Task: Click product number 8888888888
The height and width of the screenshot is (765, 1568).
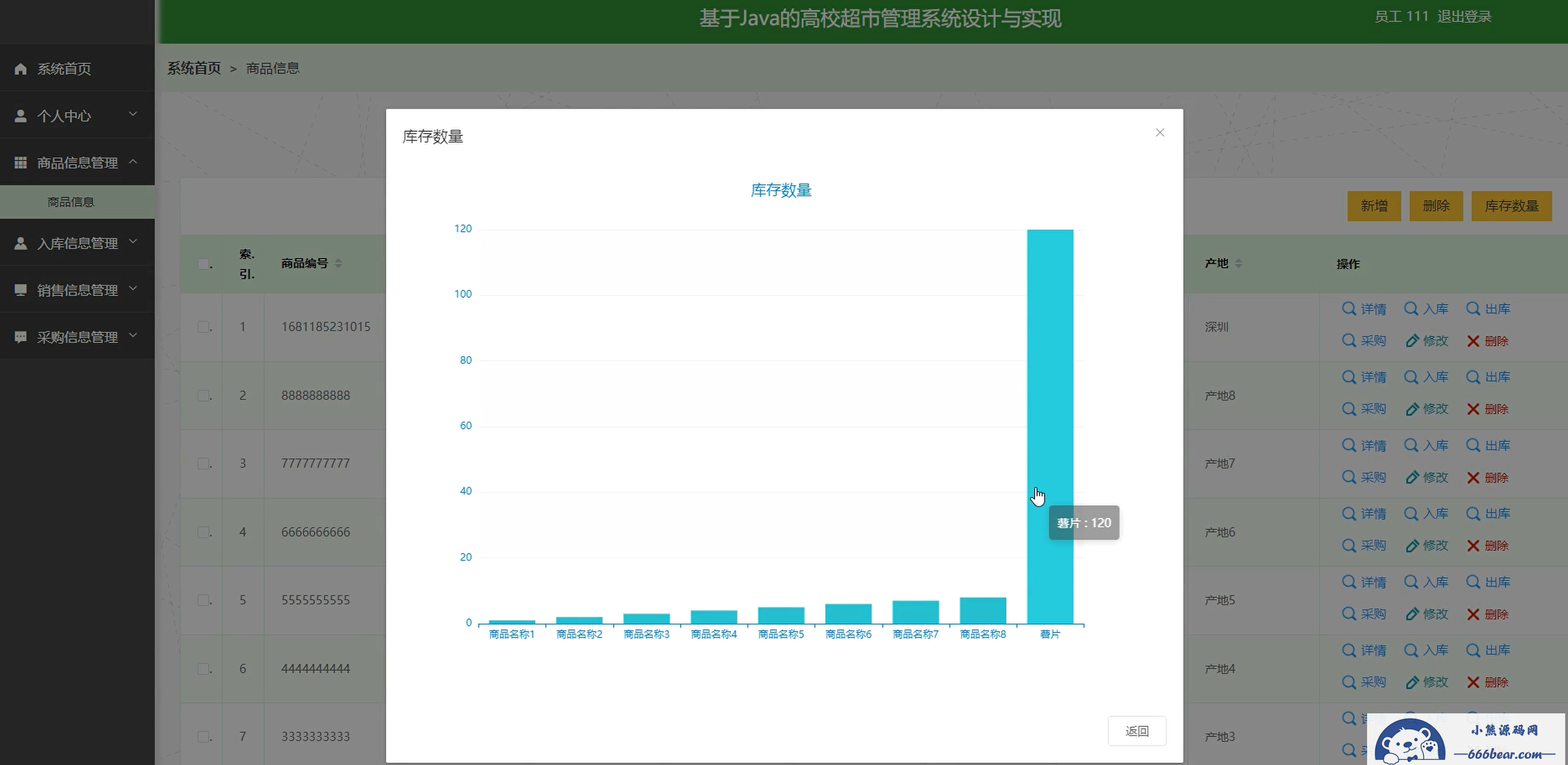Action: [315, 396]
